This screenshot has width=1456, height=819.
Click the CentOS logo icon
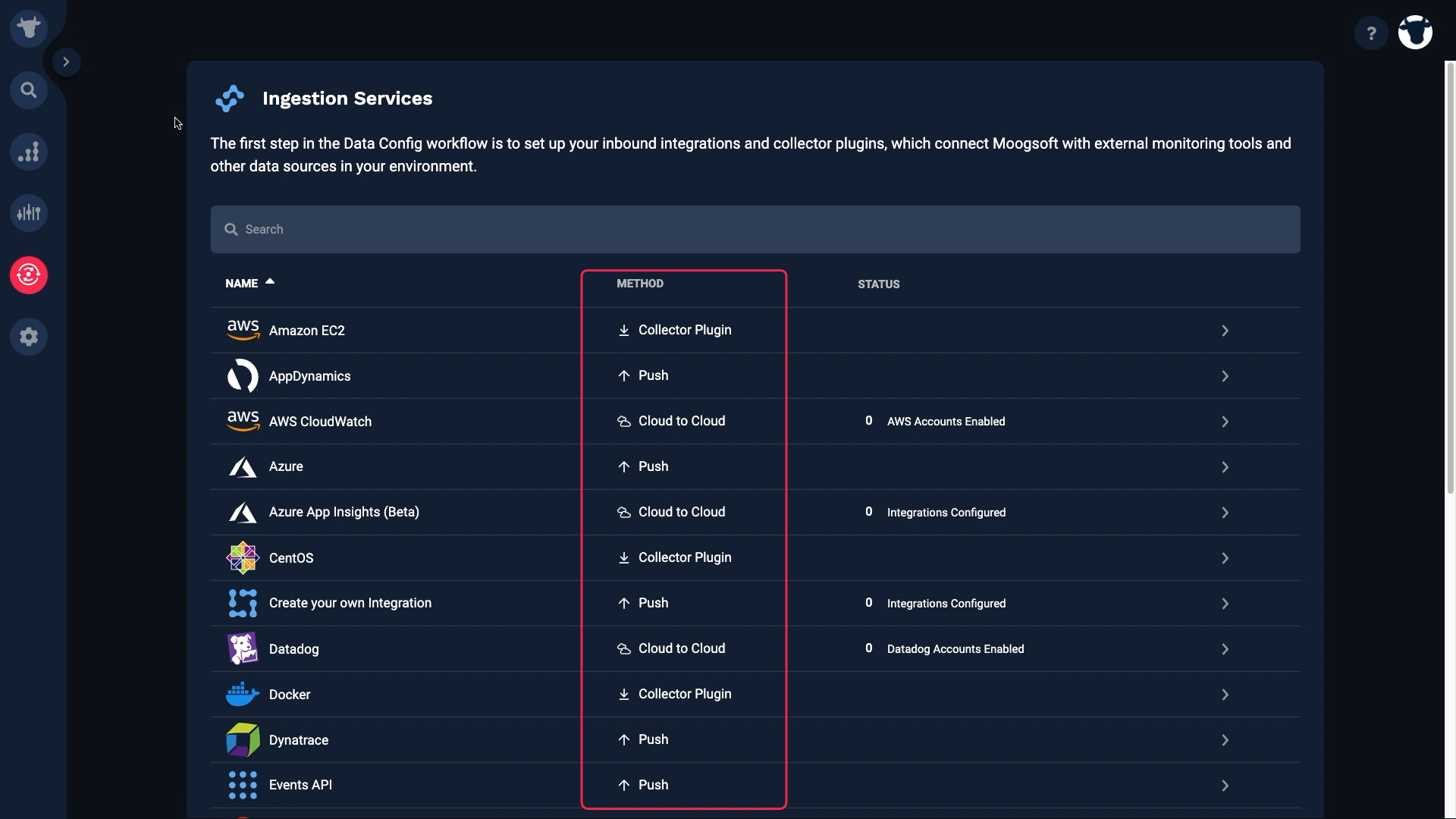[x=243, y=558]
